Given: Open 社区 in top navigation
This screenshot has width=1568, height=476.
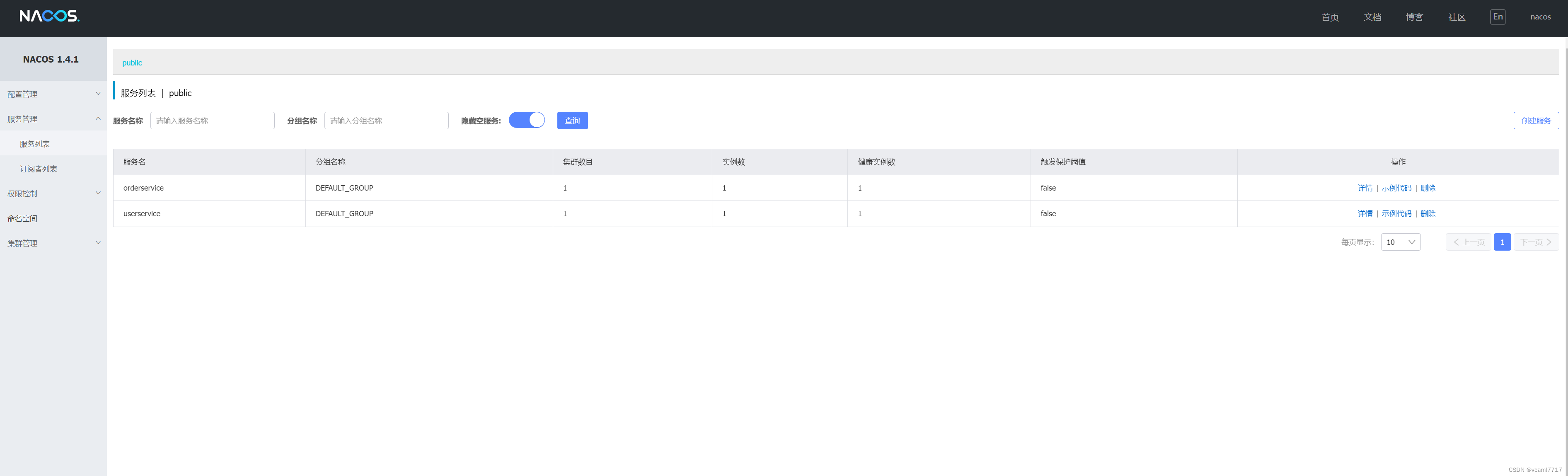Looking at the screenshot, I should coord(1457,17).
